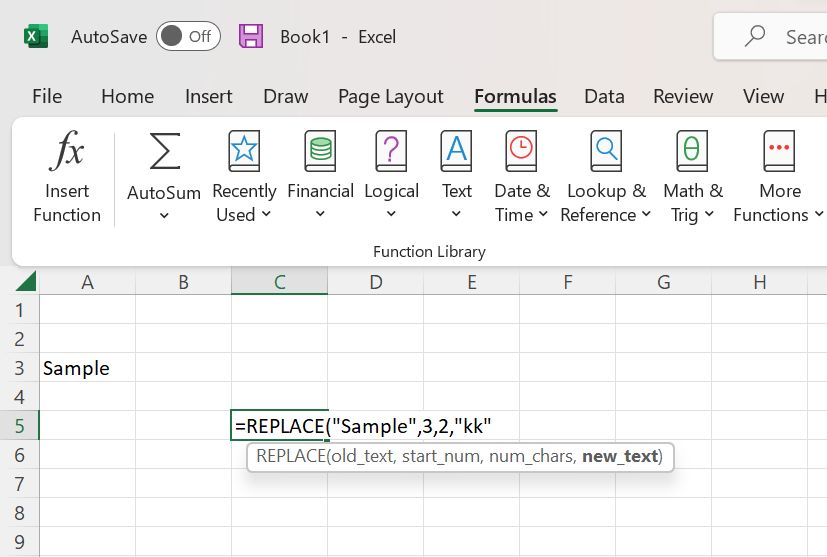Open the Lookup & Reference functions icon

[x=606, y=151]
